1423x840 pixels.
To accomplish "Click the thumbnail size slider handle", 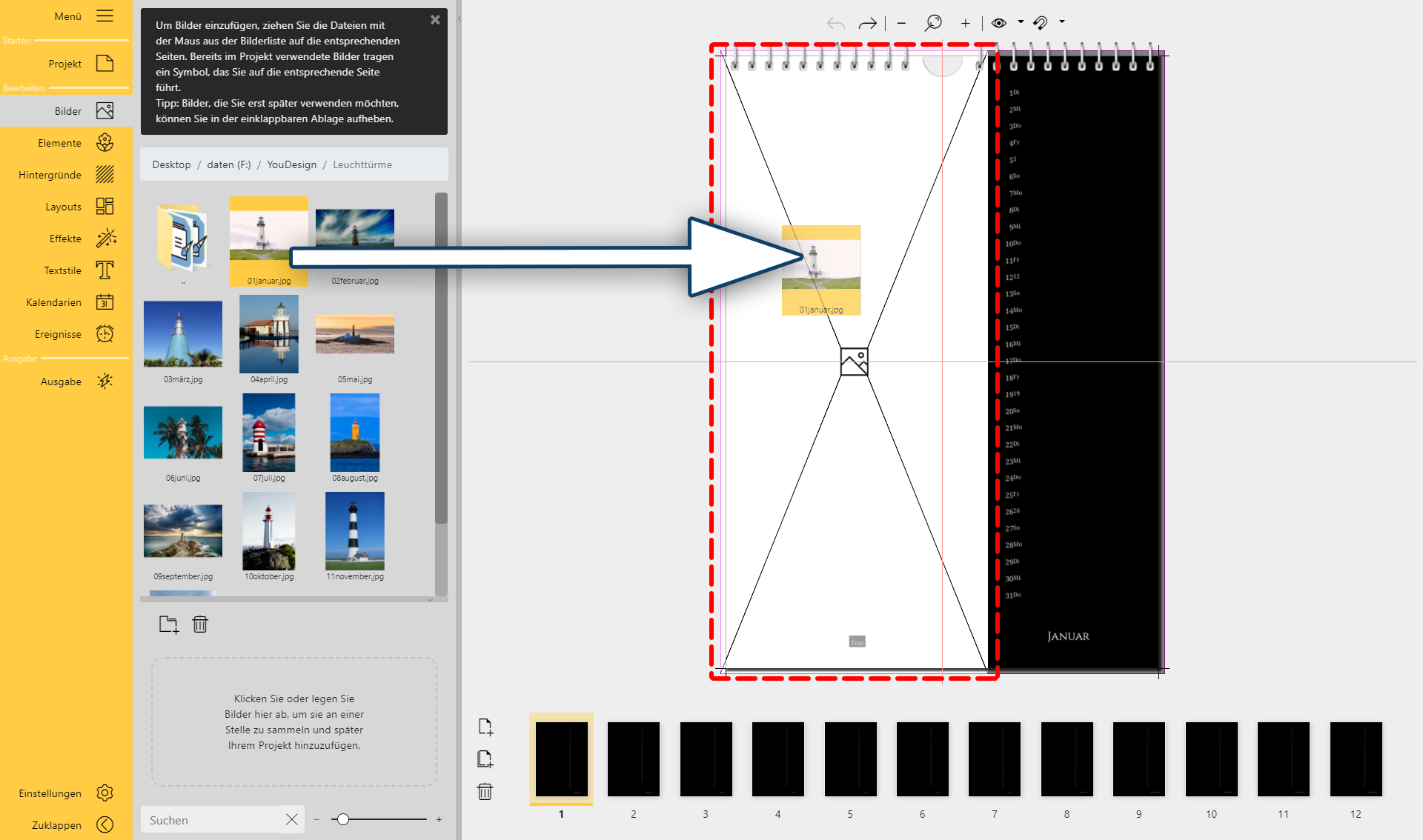I will click(342, 819).
